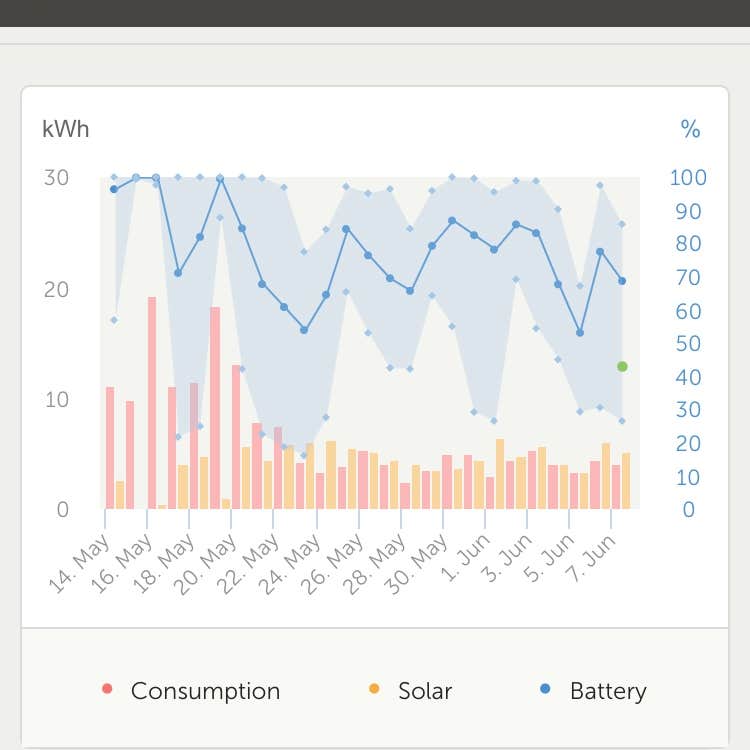Click the last battery line point on 7 Jun
Viewport: 750px width, 750px height.
[x=622, y=281]
